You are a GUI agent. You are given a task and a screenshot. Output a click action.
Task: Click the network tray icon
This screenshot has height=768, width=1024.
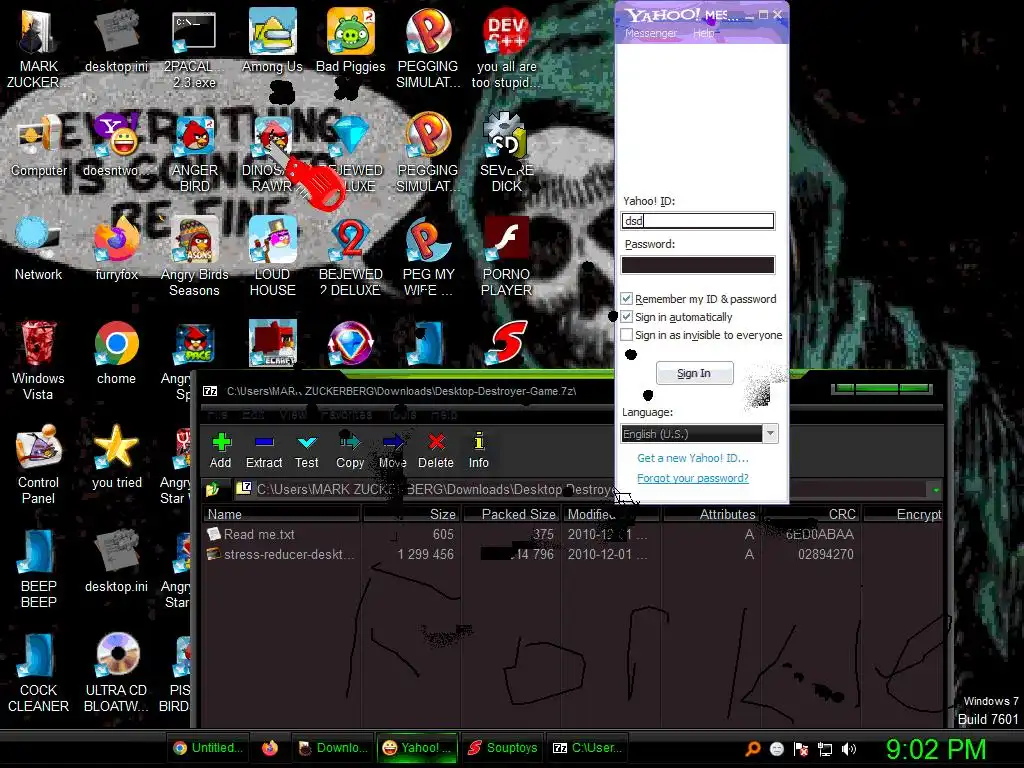(825, 749)
